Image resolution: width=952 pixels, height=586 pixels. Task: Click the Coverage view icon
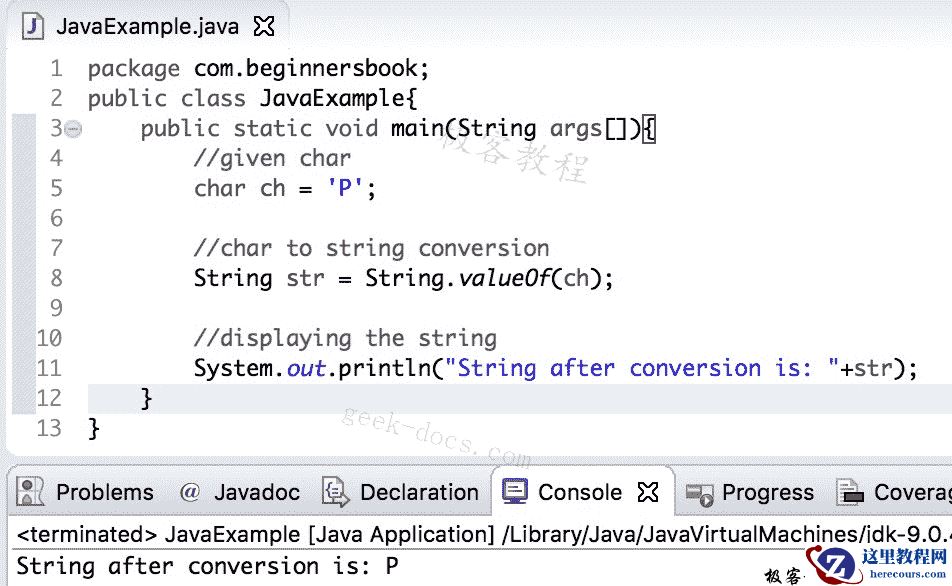pos(851,492)
